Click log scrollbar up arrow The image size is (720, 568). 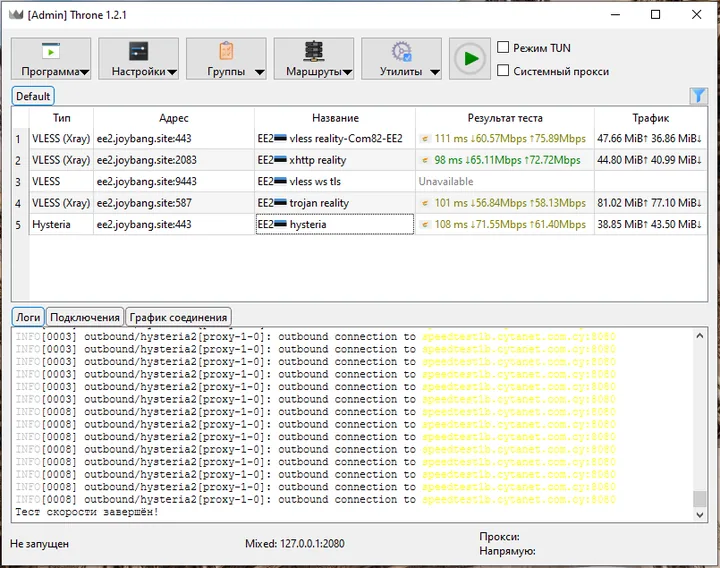pyautogui.click(x=699, y=336)
